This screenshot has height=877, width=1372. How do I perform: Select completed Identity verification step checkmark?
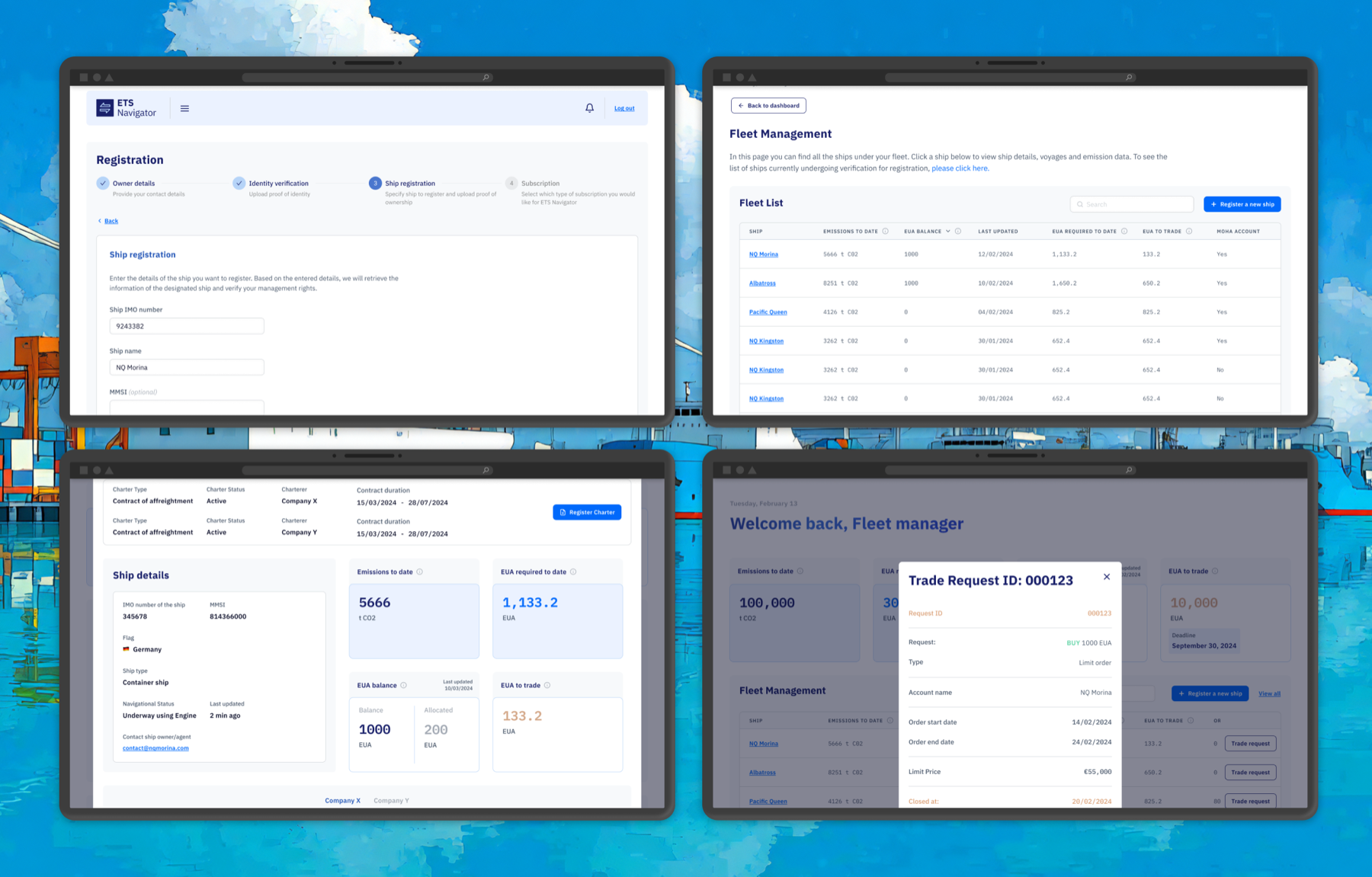point(239,183)
